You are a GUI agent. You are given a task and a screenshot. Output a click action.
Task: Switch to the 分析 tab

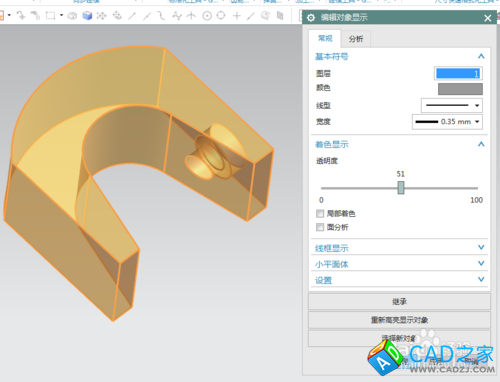click(356, 39)
